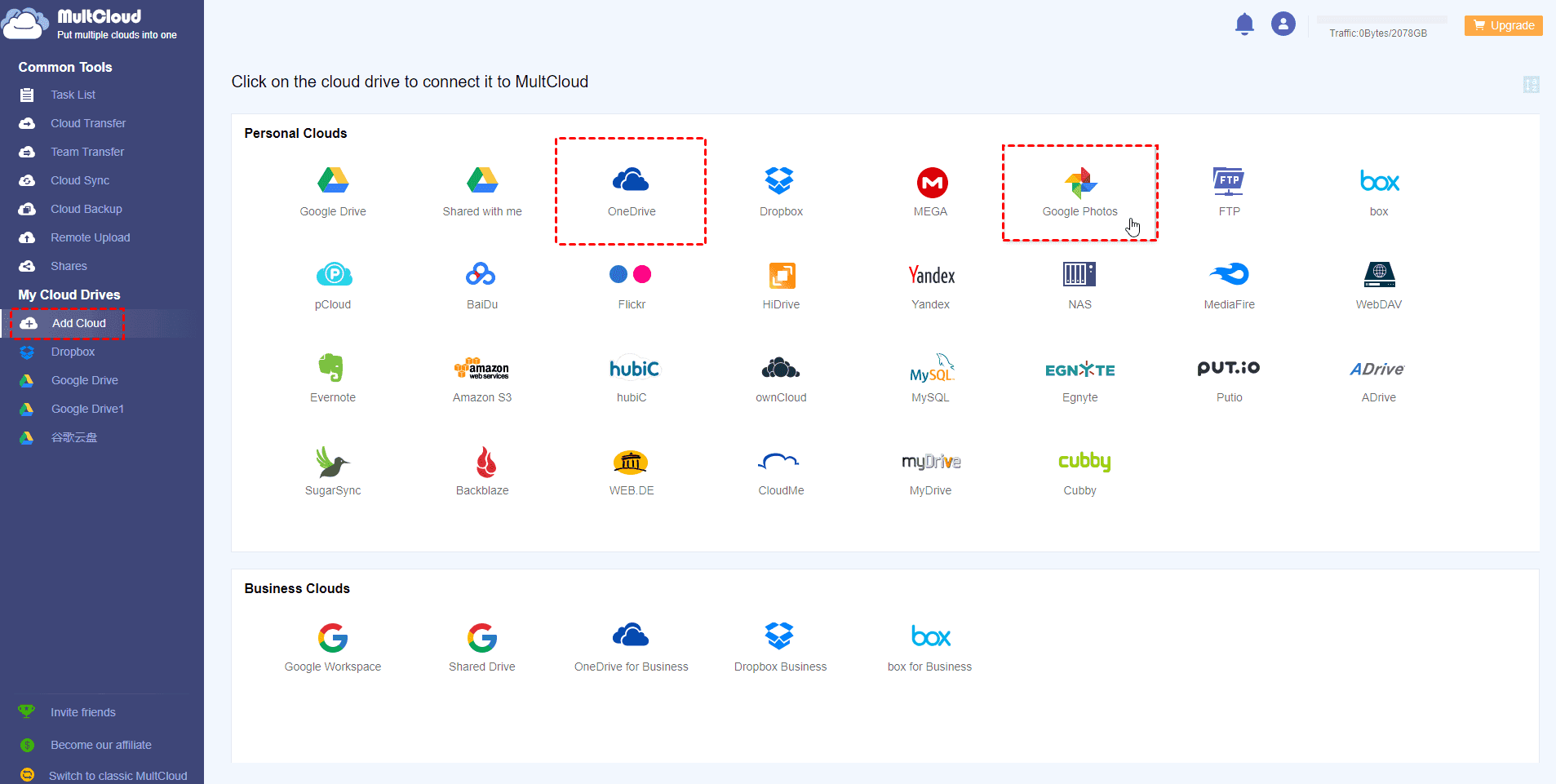The height and width of the screenshot is (784, 1556).
Task: Choose box for Business
Action: point(930,648)
